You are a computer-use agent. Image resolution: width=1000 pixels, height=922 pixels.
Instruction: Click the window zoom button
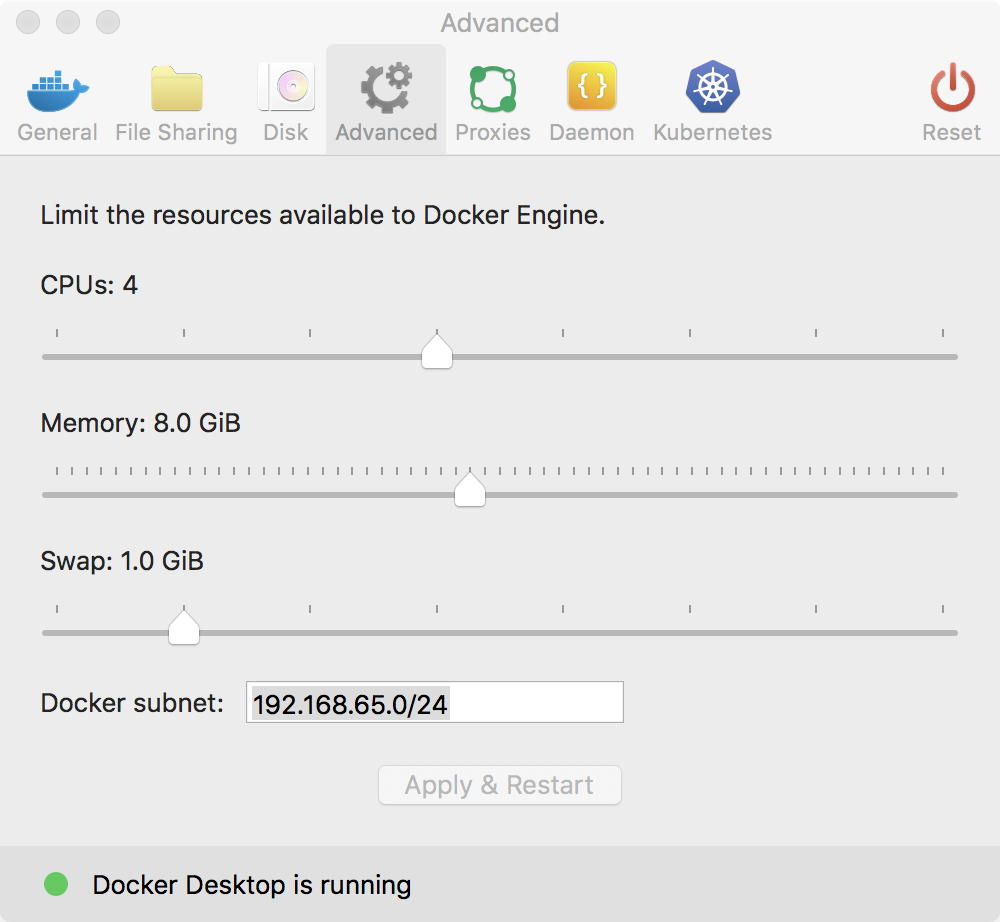(107, 22)
